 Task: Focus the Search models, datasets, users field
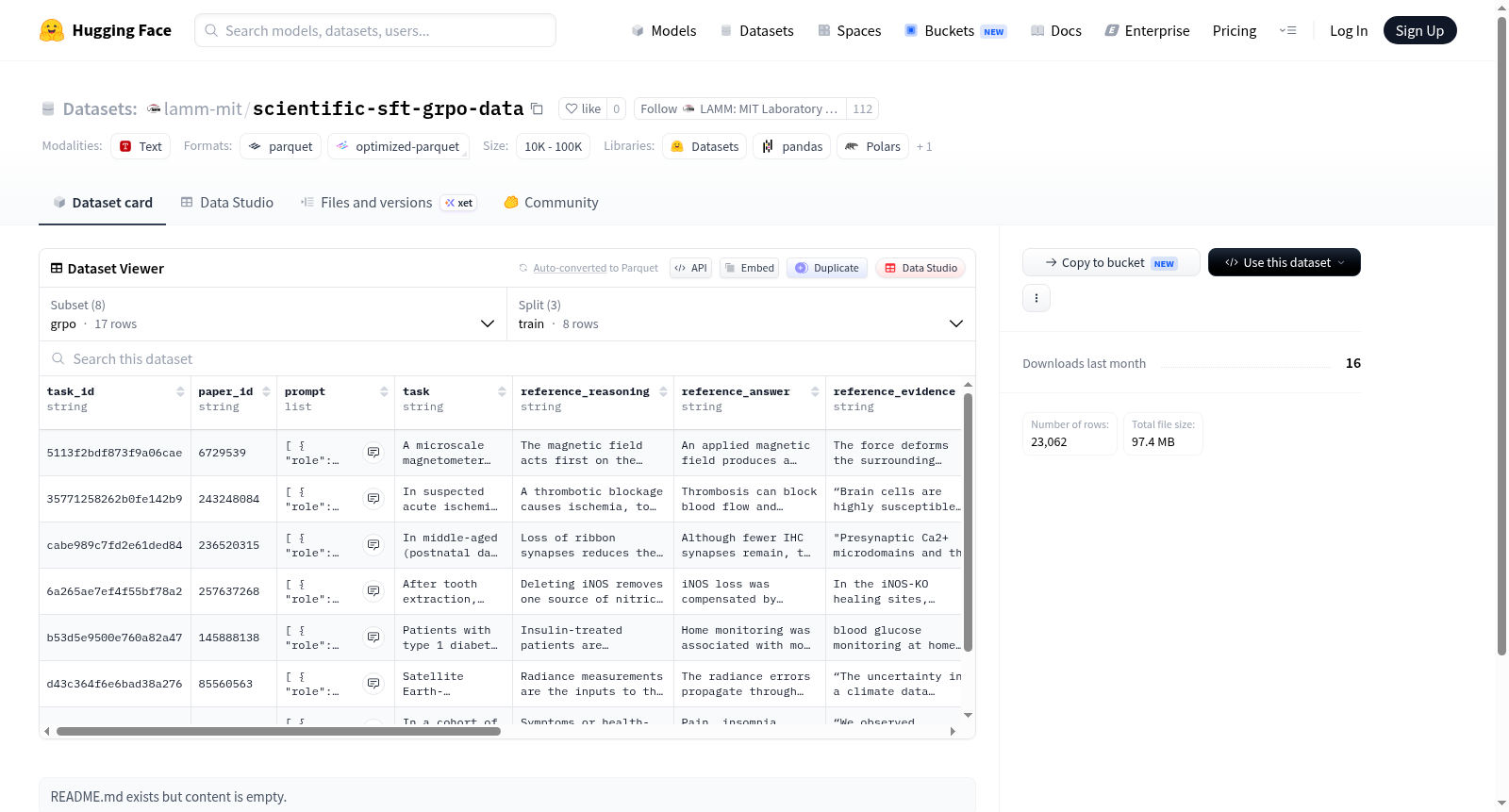tap(375, 30)
